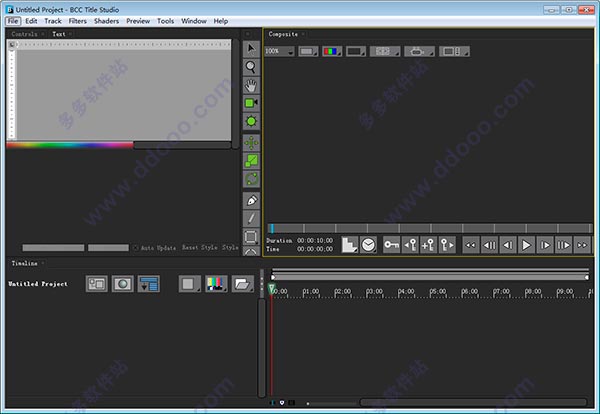Click the 05:00 mark on timeline ruler

click(x=438, y=292)
